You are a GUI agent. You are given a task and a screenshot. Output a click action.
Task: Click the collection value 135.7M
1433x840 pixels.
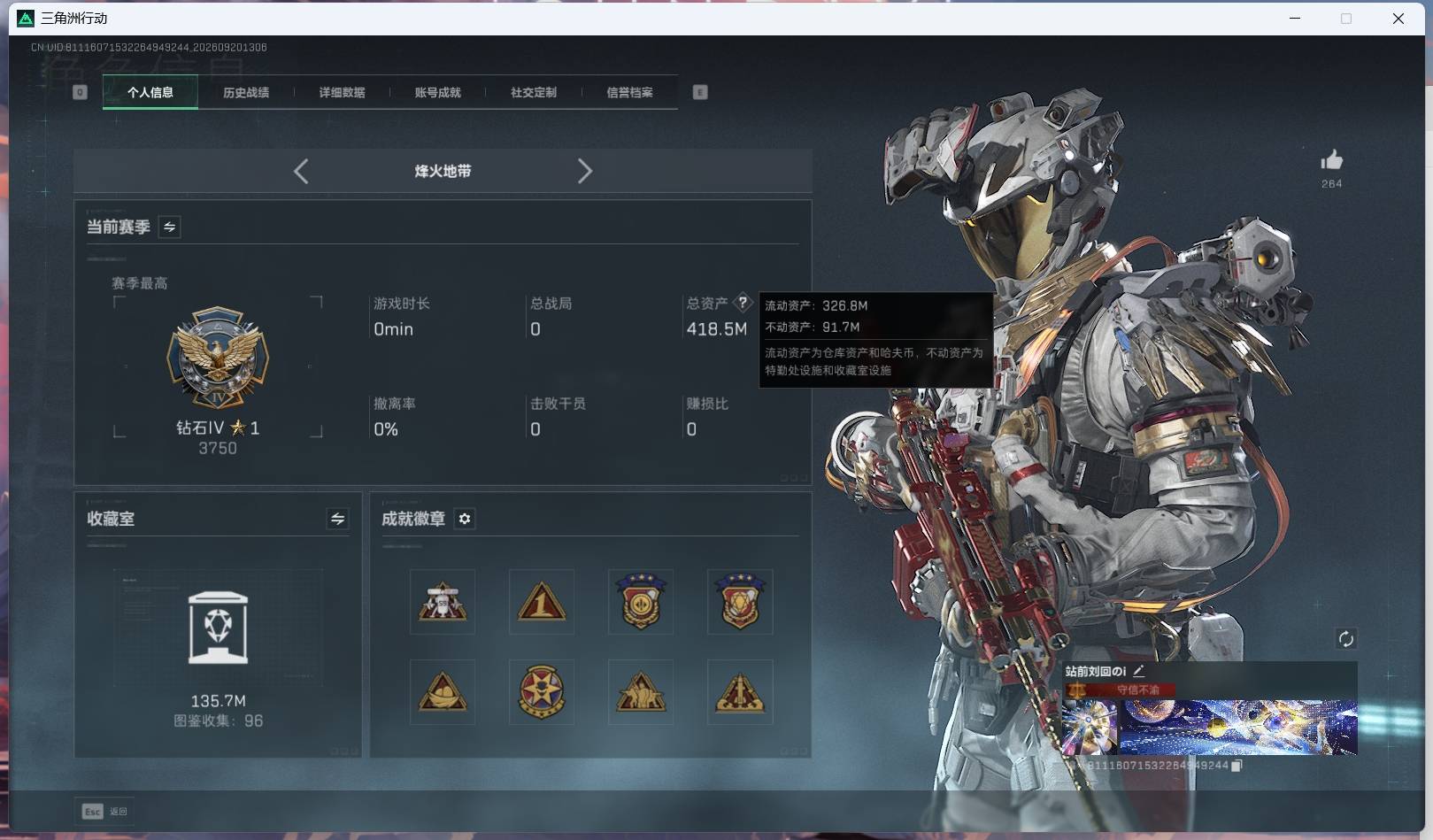coord(219,701)
